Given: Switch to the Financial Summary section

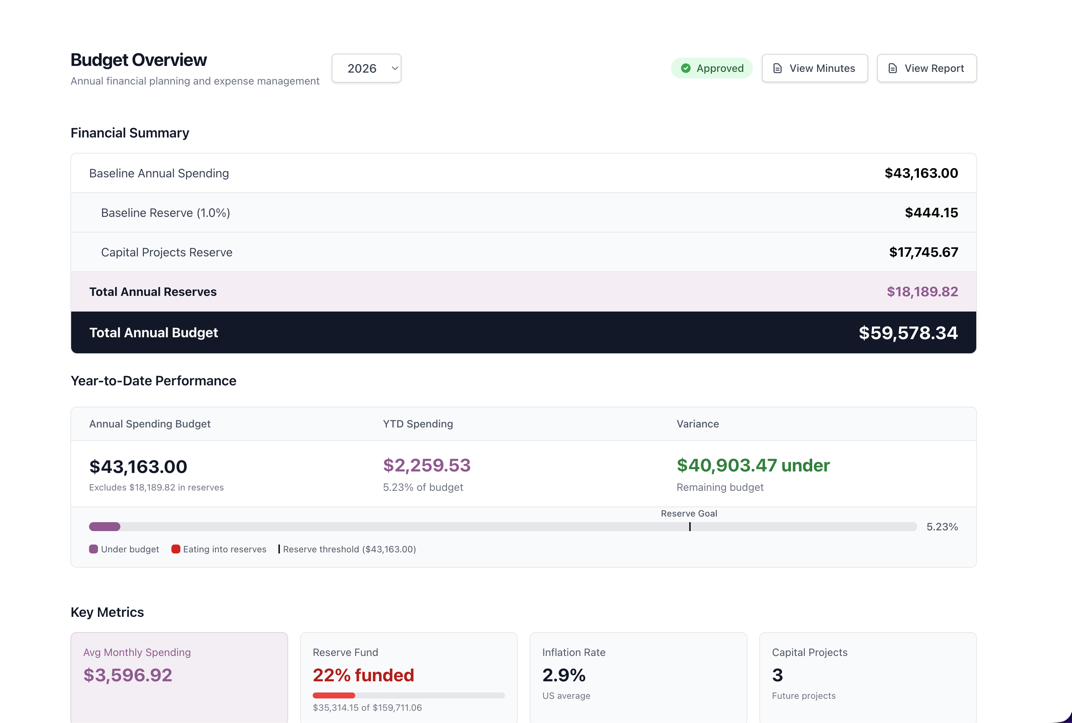Looking at the screenshot, I should click(129, 133).
